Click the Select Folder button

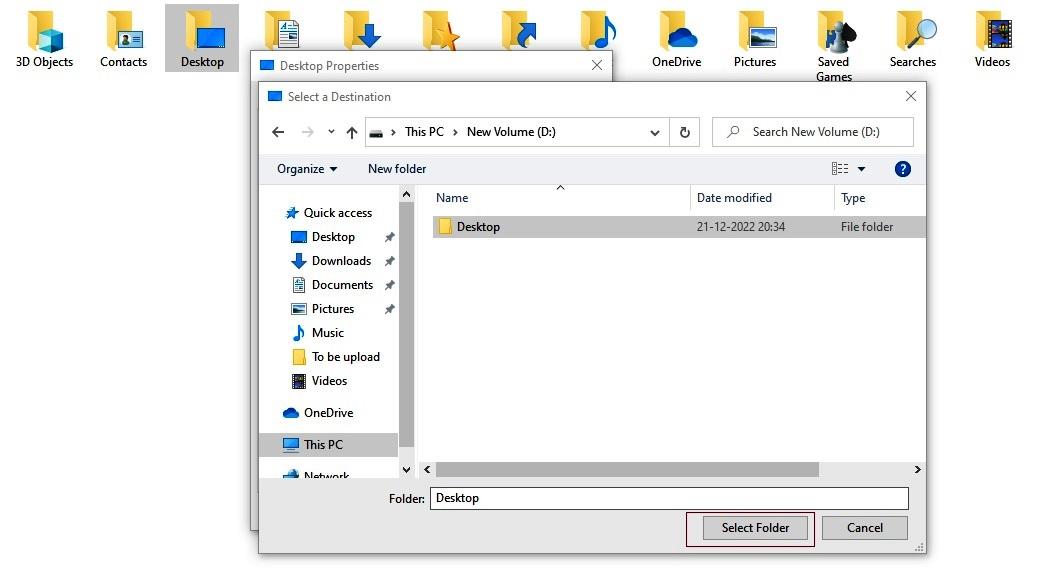pos(755,528)
